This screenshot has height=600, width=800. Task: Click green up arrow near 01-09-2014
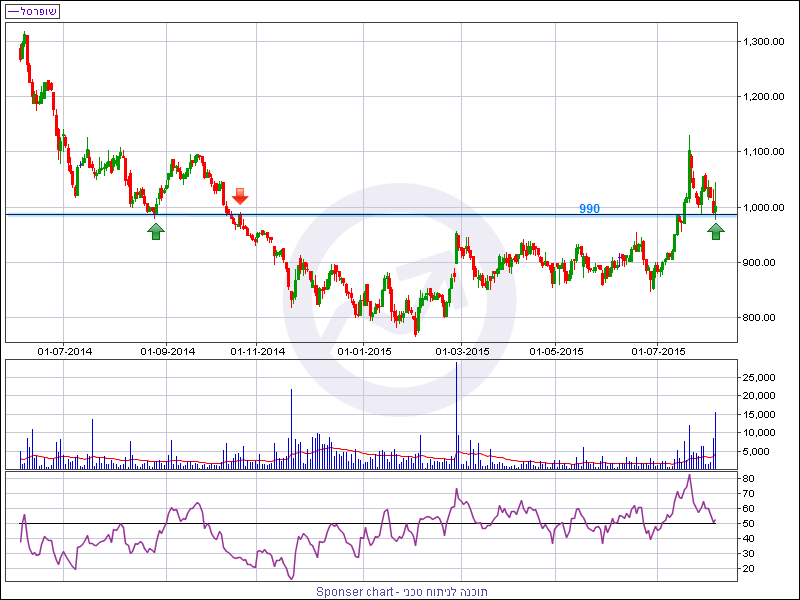coord(155,231)
